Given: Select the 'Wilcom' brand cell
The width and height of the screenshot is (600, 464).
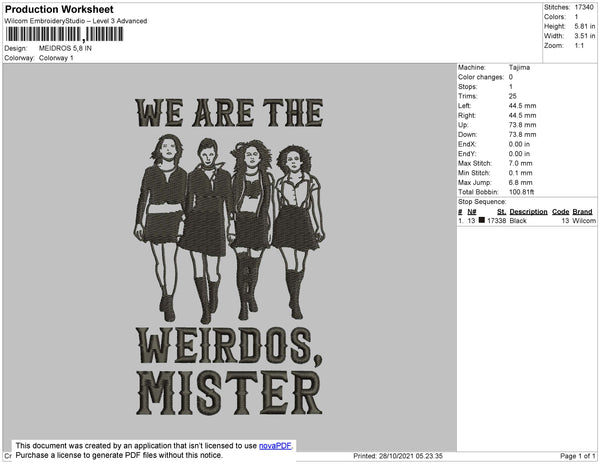Looking at the screenshot, I should click(x=584, y=221).
